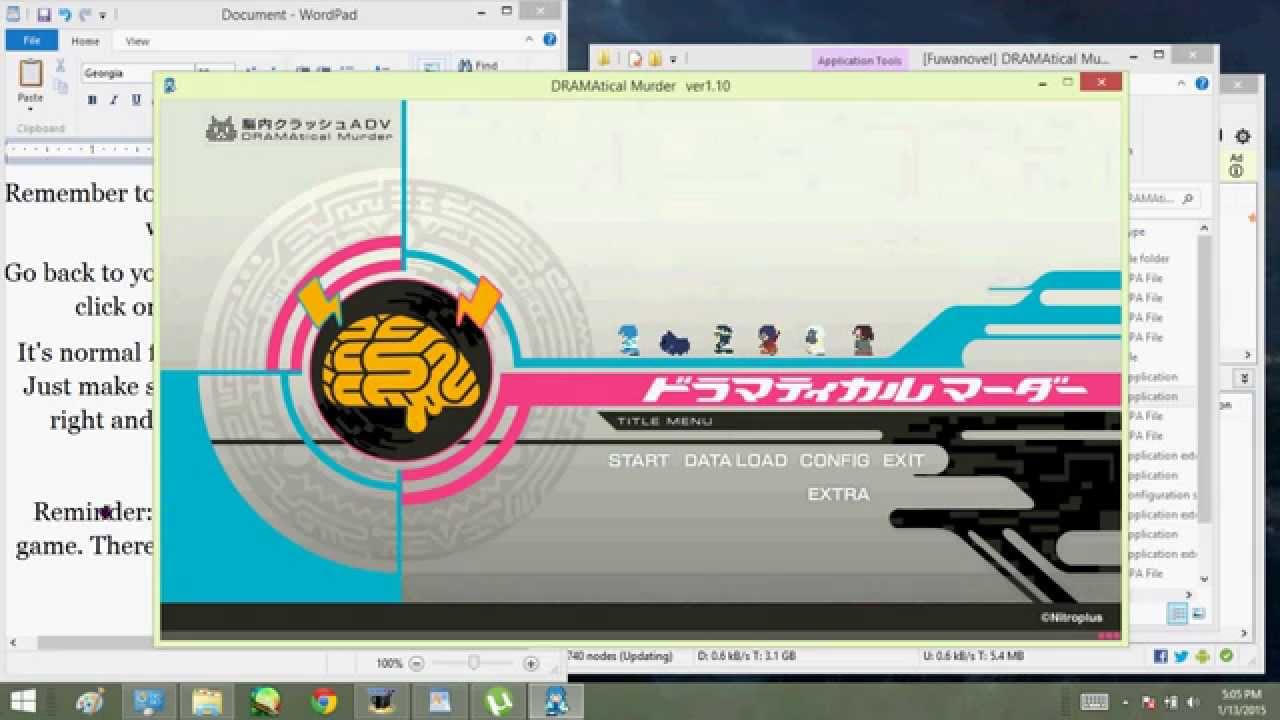The image size is (1280, 720).
Task: Open DATA LOAD in the title menu
Action: 735,460
